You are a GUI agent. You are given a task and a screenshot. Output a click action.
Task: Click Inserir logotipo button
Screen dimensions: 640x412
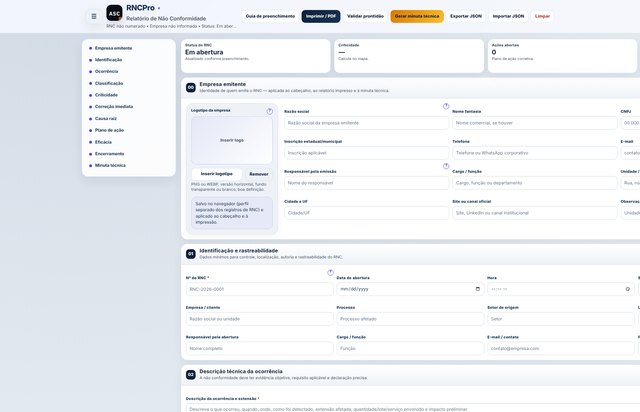[217, 174]
